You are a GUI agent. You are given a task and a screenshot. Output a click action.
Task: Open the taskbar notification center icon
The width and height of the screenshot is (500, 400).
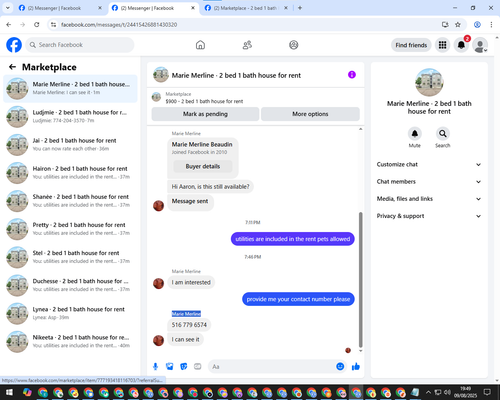(487, 392)
